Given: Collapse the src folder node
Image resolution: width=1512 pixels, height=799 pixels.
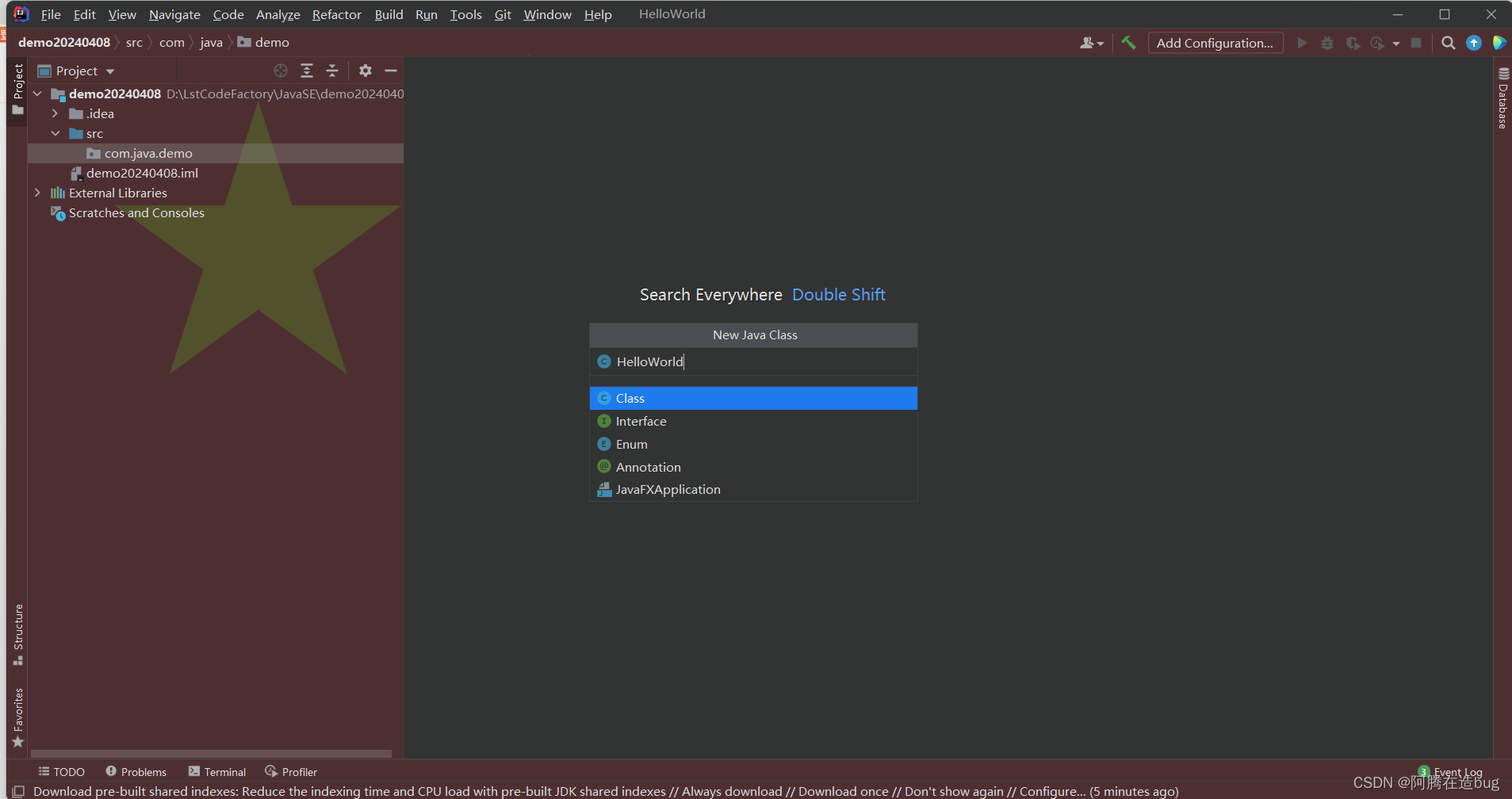Looking at the screenshot, I should tap(55, 133).
